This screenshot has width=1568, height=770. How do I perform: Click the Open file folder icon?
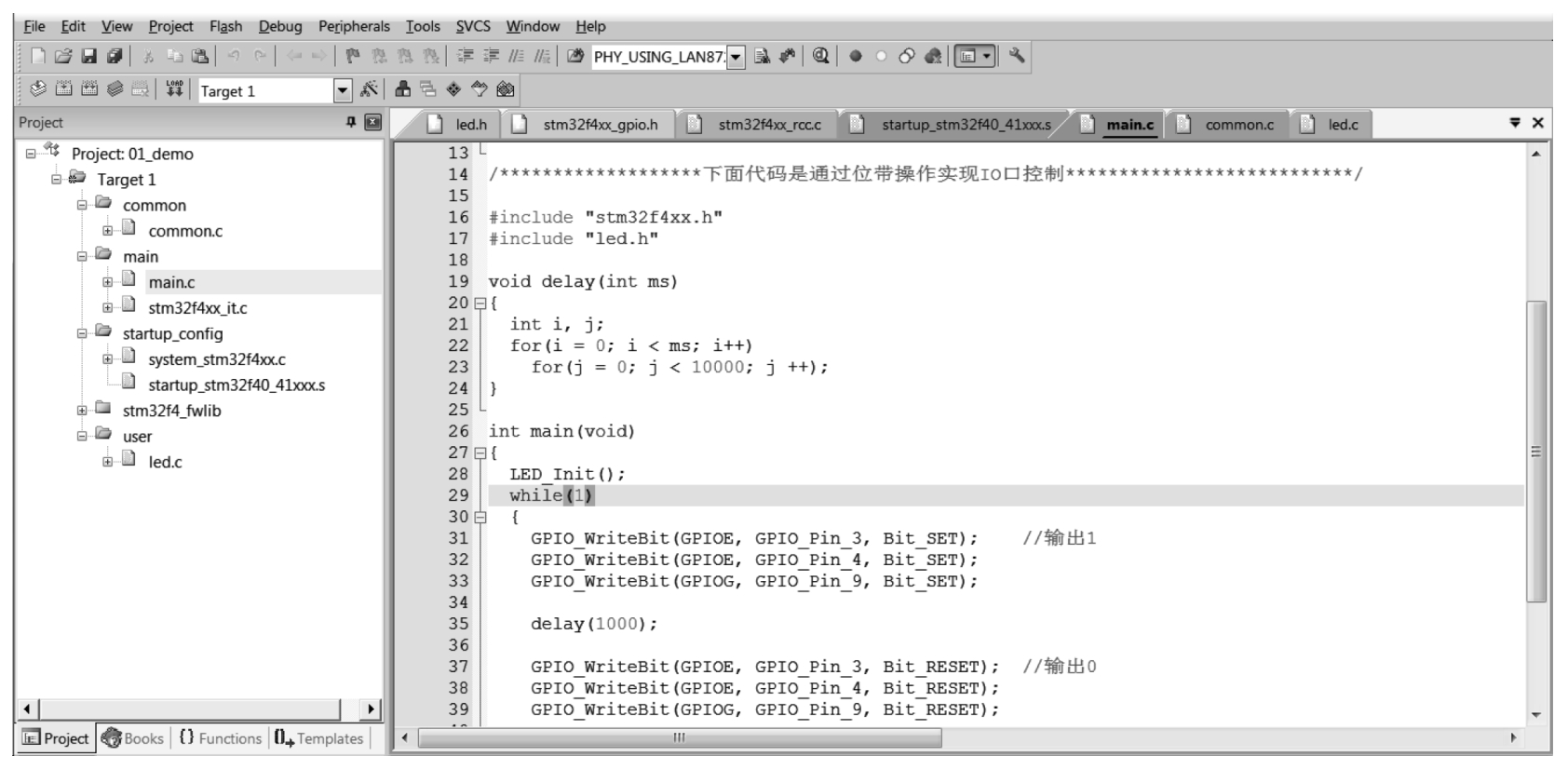pyautogui.click(x=63, y=56)
